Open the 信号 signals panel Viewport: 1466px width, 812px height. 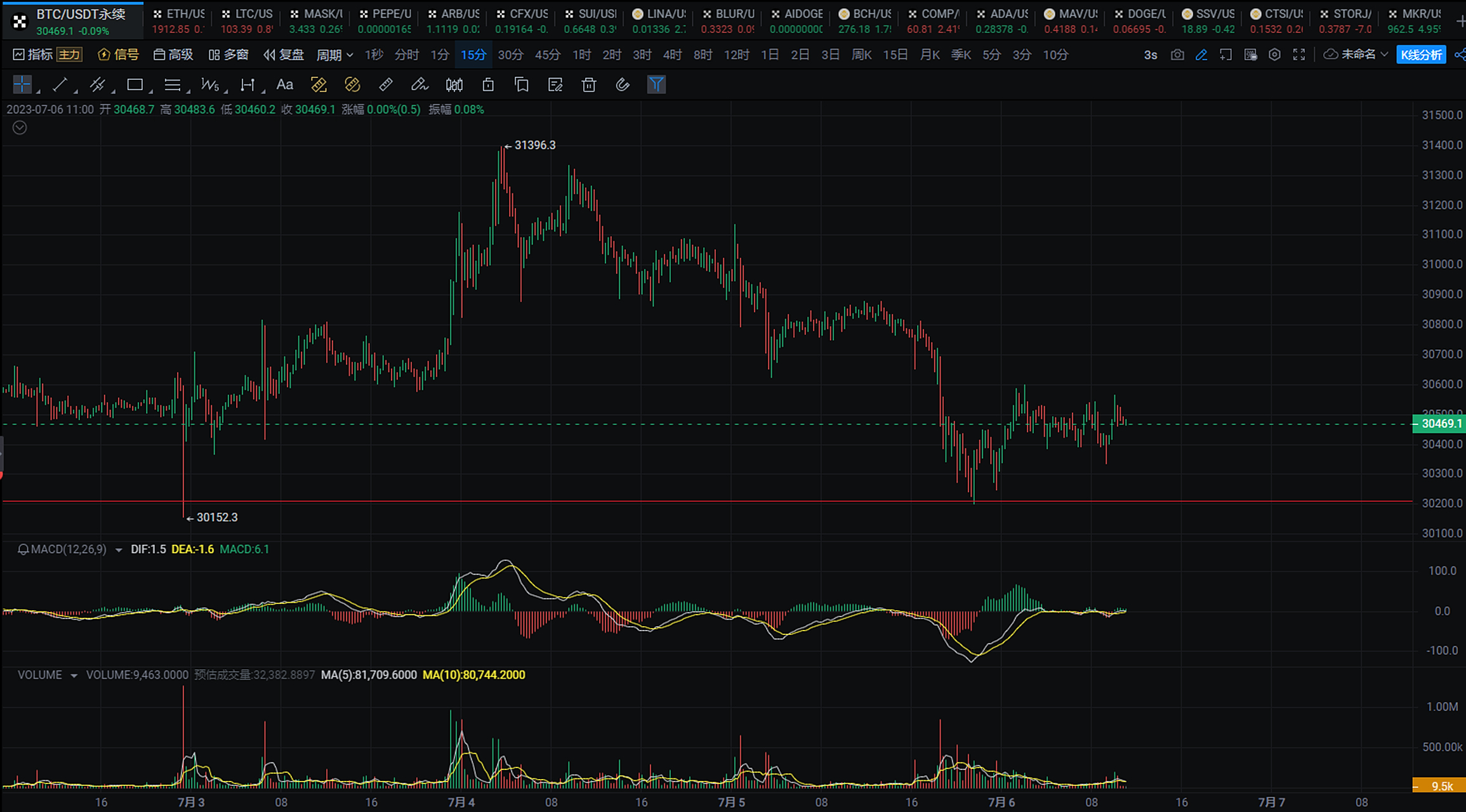[x=118, y=55]
